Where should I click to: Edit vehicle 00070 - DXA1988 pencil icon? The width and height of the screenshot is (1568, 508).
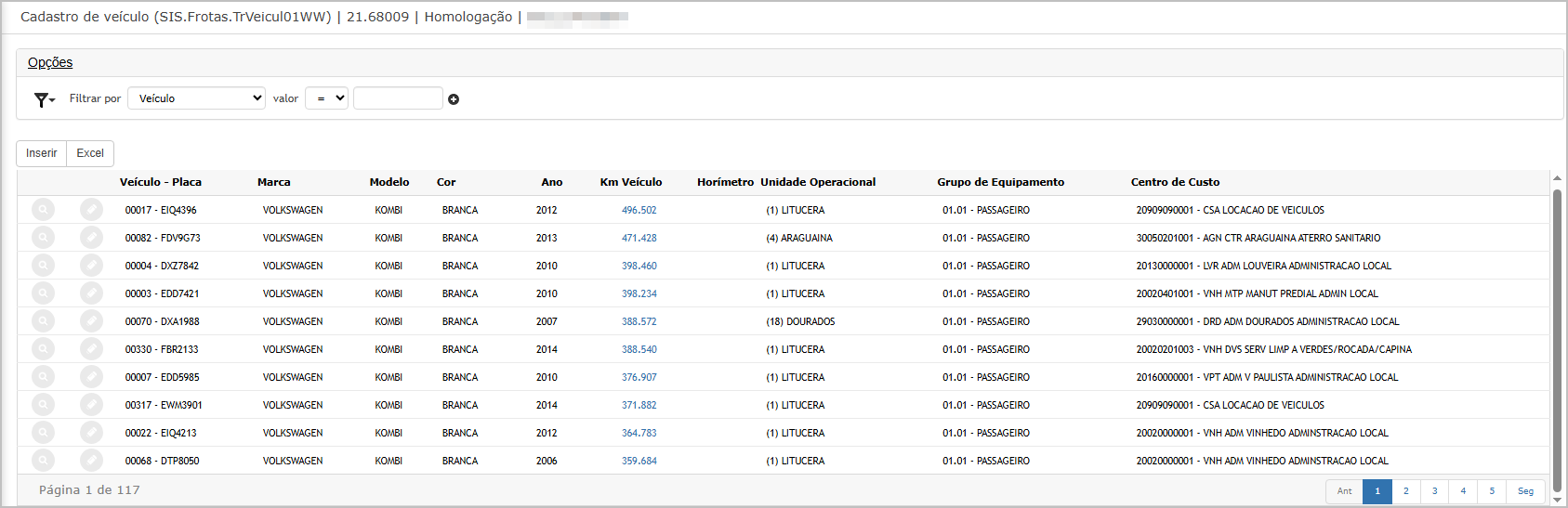coord(91,321)
